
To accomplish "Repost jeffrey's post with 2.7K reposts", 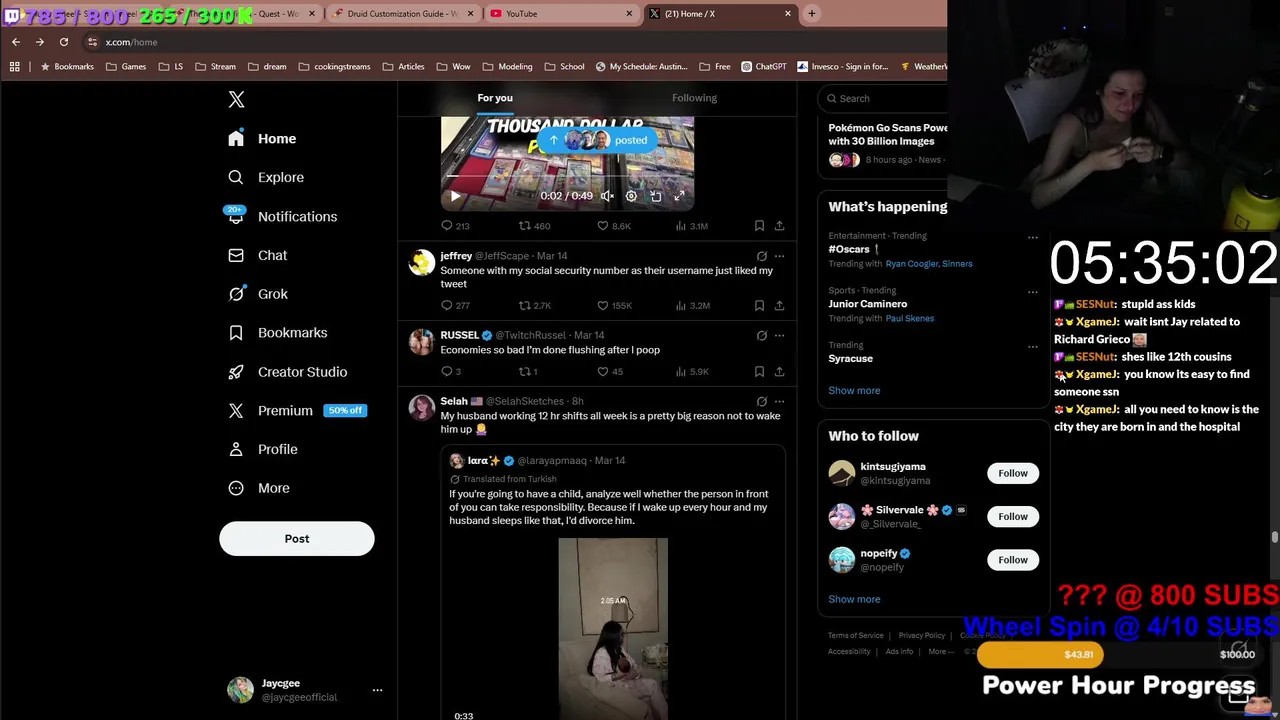I will (534, 305).
